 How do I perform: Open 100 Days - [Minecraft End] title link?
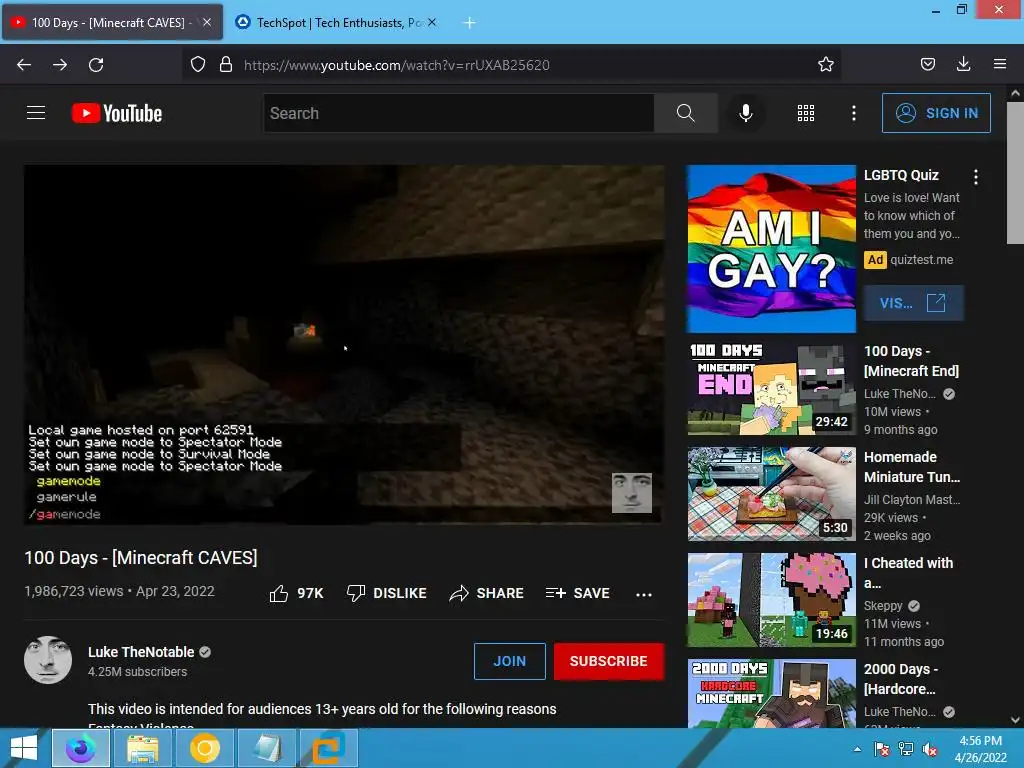click(911, 360)
